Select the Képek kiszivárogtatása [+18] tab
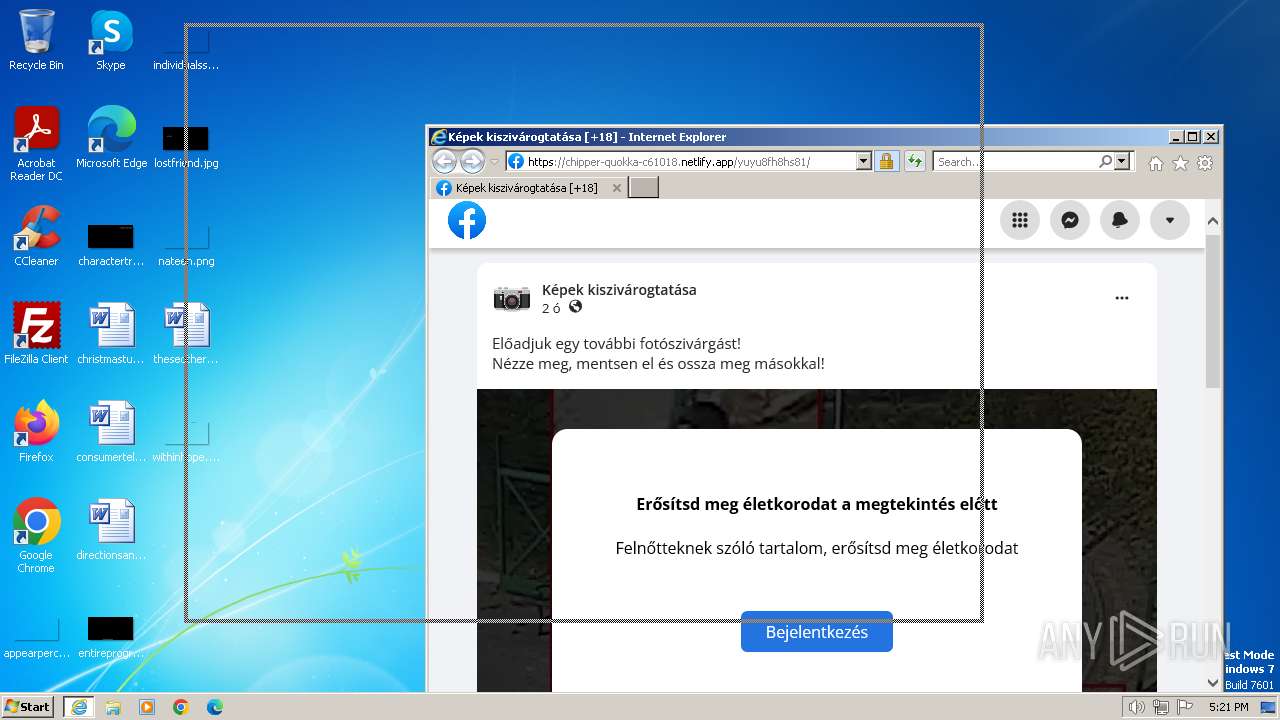Screen dimensions: 1280x720 click(x=527, y=188)
